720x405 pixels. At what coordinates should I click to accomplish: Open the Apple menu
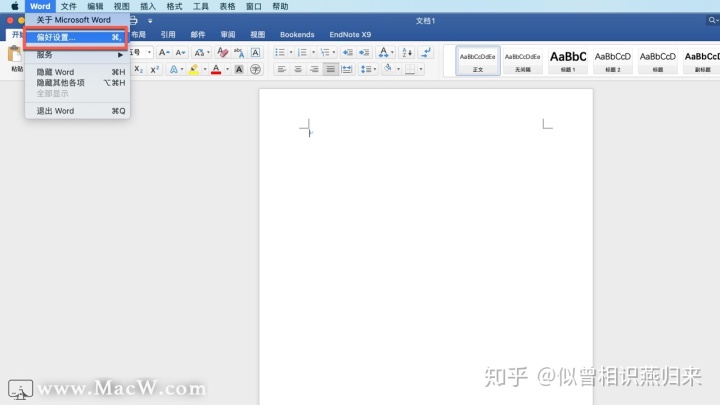point(15,6)
